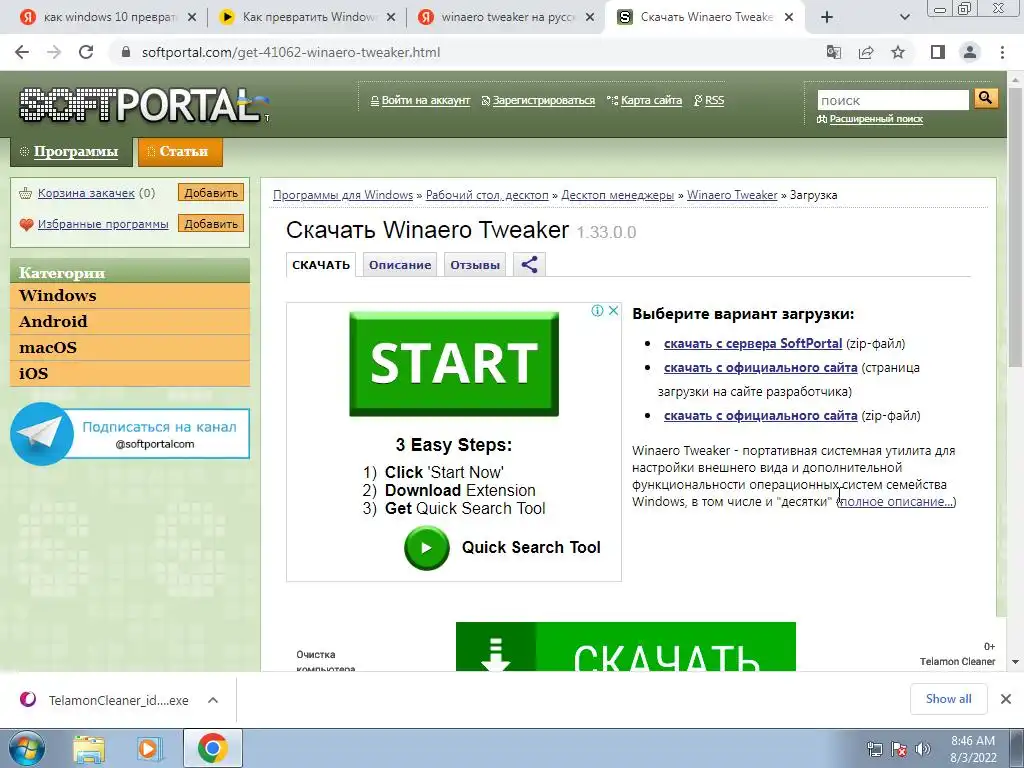Close the START advertisement with X icon

(613, 310)
